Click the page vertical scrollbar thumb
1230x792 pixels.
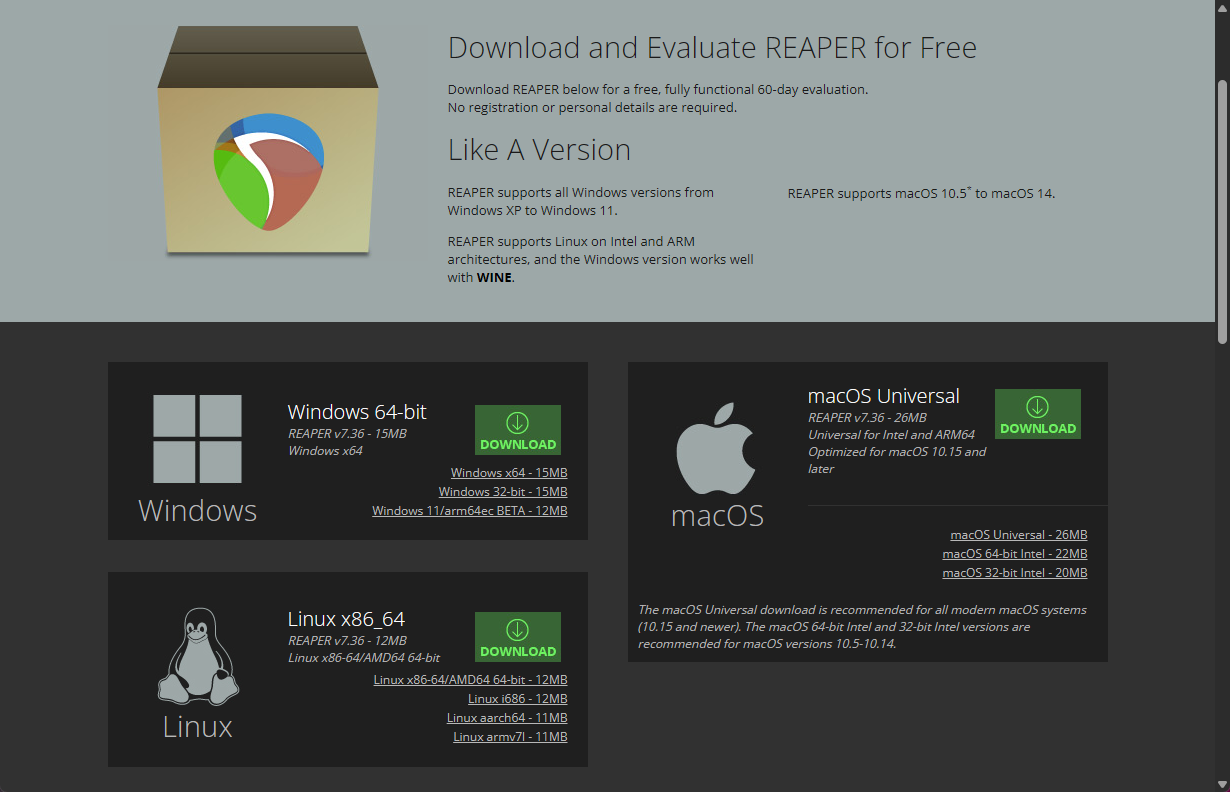[x=1222, y=210]
